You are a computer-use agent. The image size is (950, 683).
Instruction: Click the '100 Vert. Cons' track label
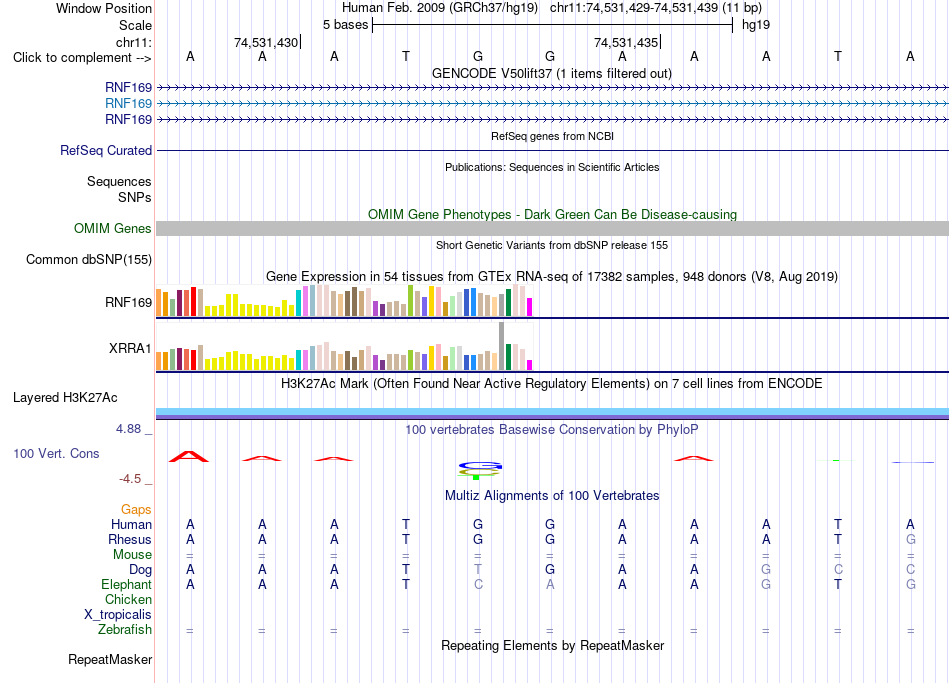(56, 453)
